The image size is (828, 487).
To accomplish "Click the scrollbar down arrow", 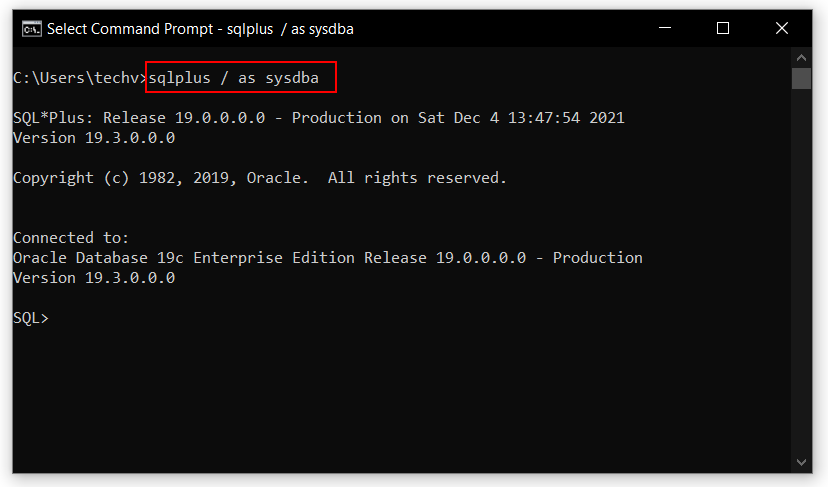I will [801, 462].
